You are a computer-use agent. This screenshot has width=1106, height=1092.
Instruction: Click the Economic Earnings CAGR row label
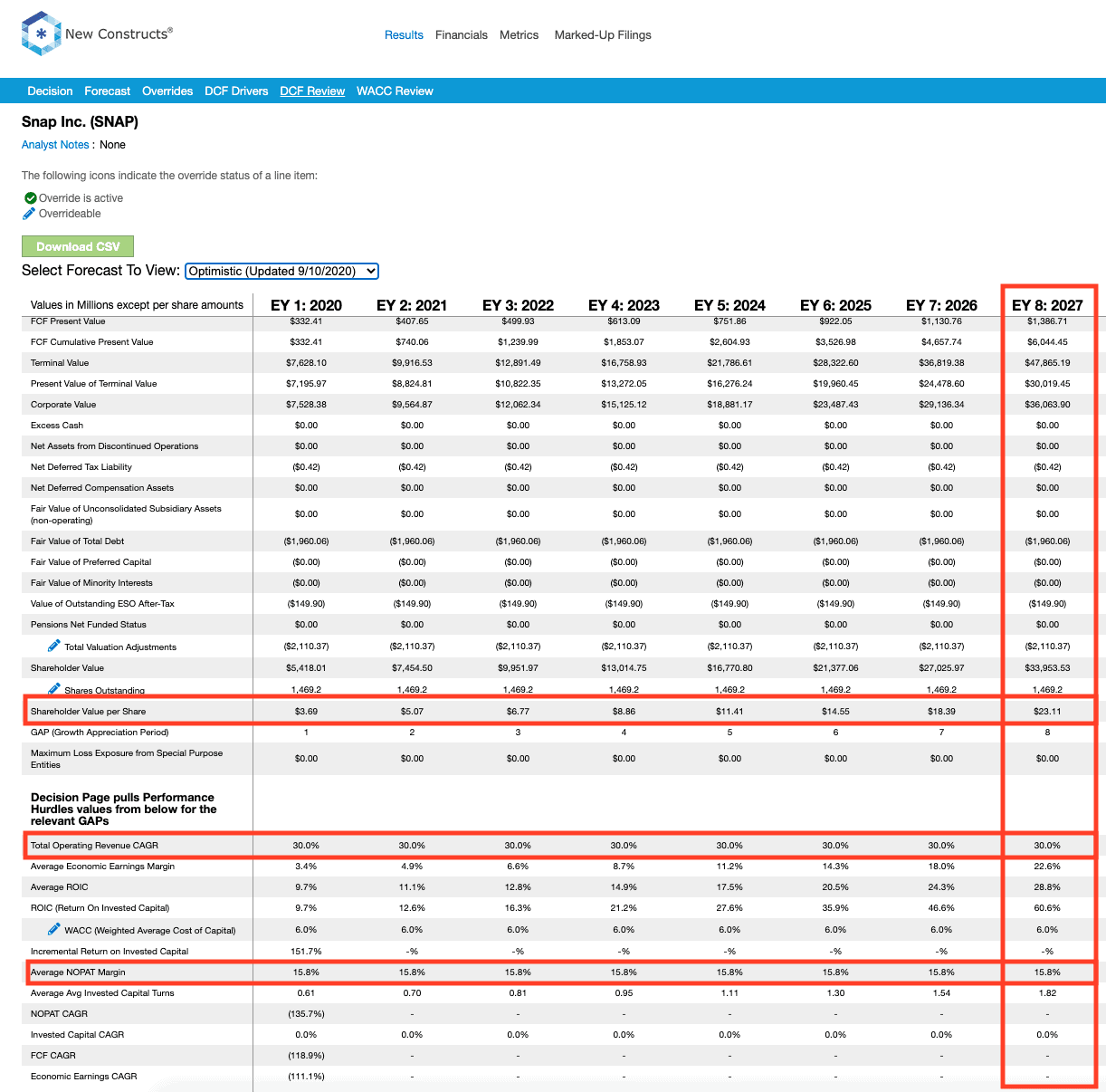pos(84,1077)
